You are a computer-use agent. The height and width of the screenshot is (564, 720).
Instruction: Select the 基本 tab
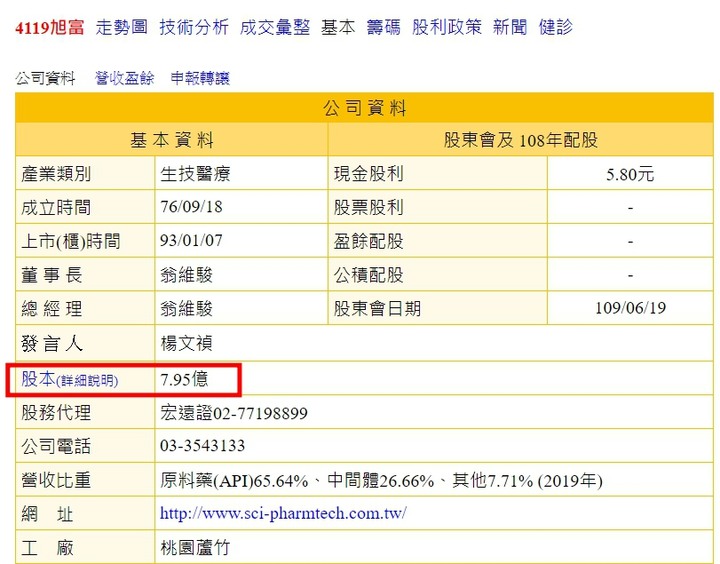click(338, 28)
